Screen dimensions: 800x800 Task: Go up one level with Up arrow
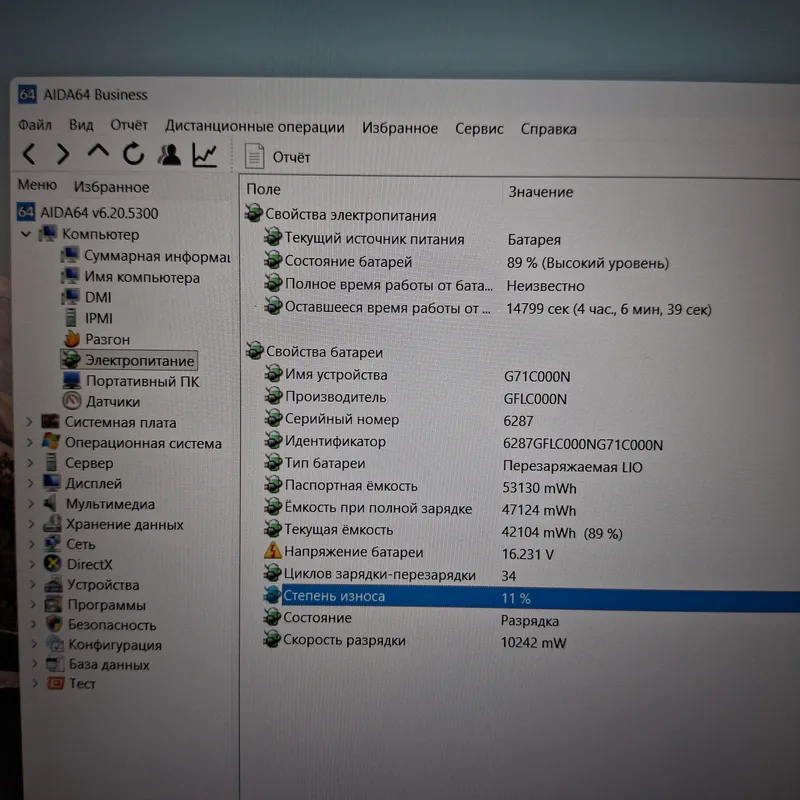98,152
